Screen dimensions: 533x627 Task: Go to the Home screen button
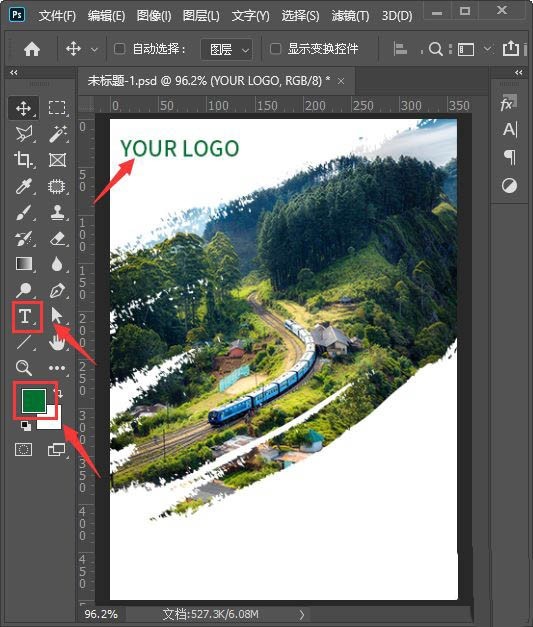point(32,49)
